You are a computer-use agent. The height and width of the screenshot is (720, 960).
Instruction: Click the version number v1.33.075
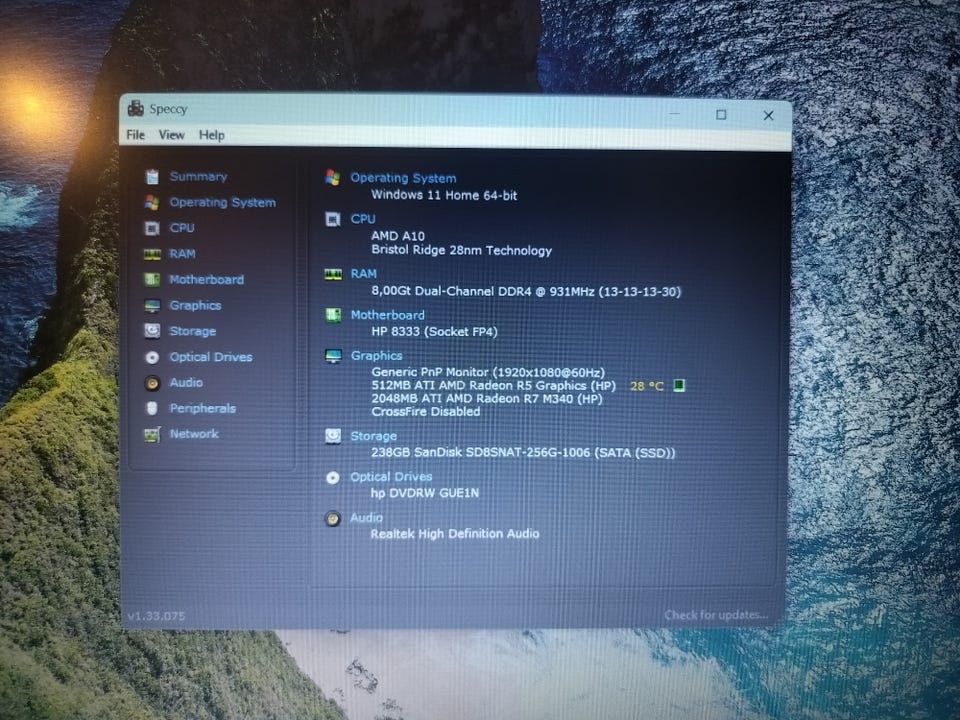point(157,616)
